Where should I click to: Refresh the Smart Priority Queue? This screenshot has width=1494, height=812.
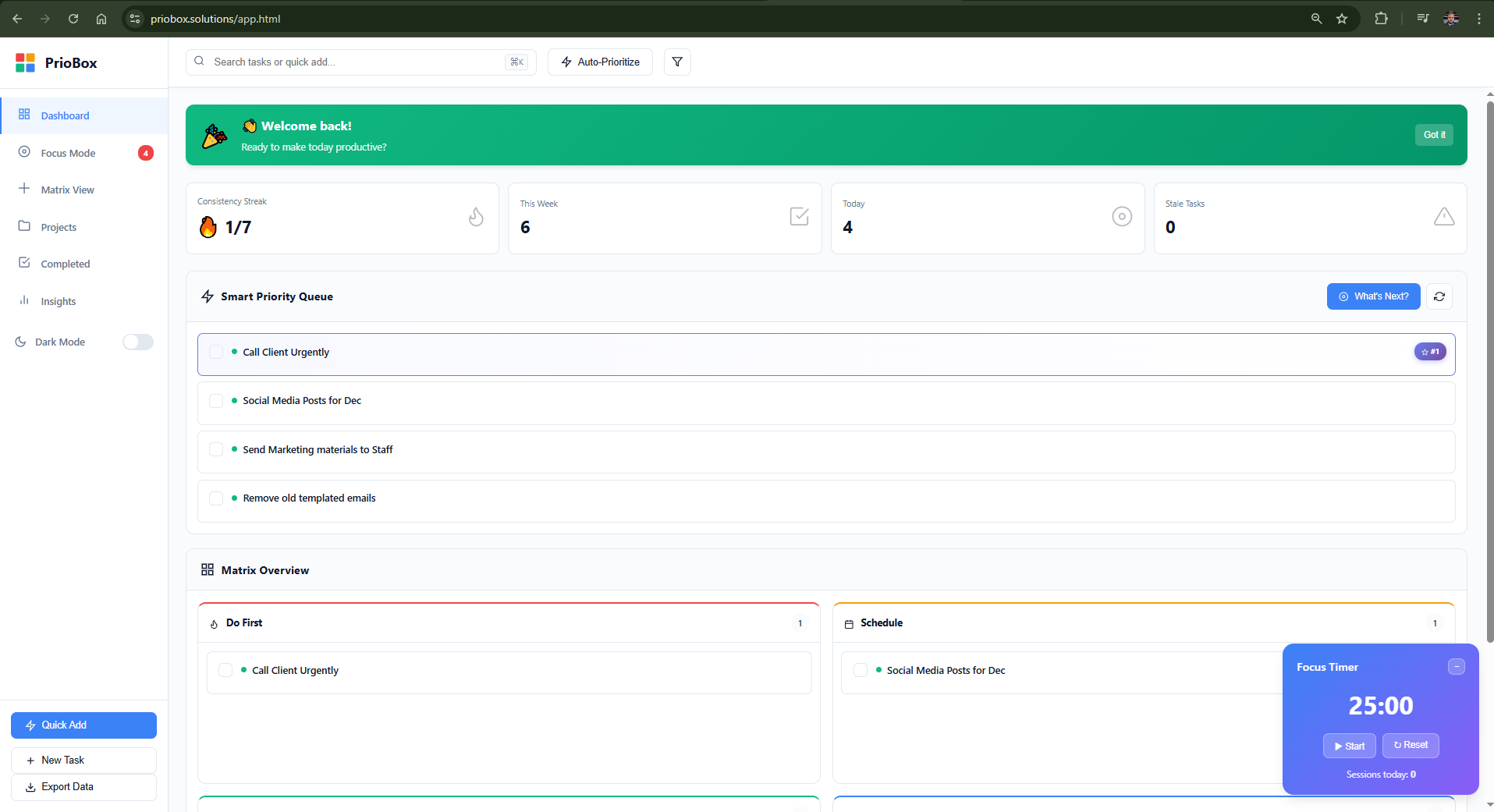coord(1439,296)
